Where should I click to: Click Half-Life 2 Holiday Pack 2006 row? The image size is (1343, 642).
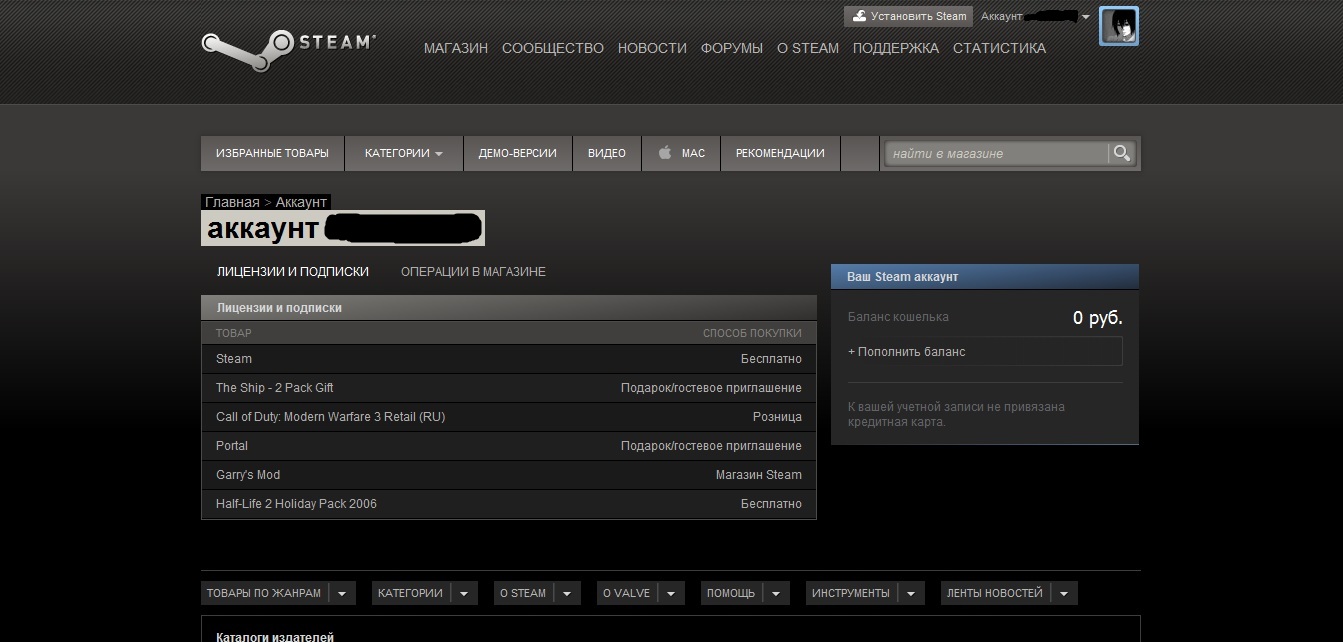tap(509, 504)
